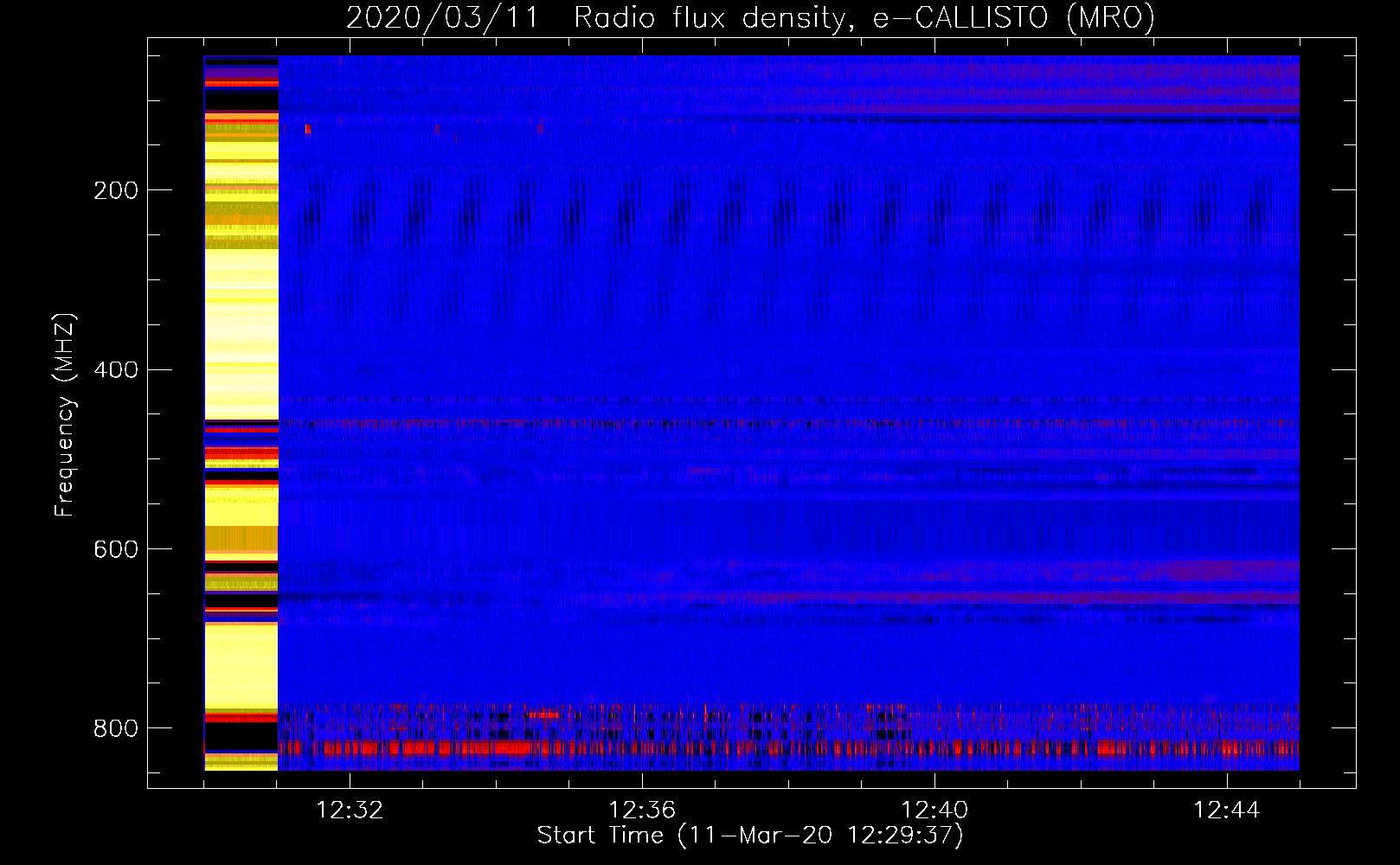Click the 12:40 time tick label
1400x865 pixels.
[934, 811]
